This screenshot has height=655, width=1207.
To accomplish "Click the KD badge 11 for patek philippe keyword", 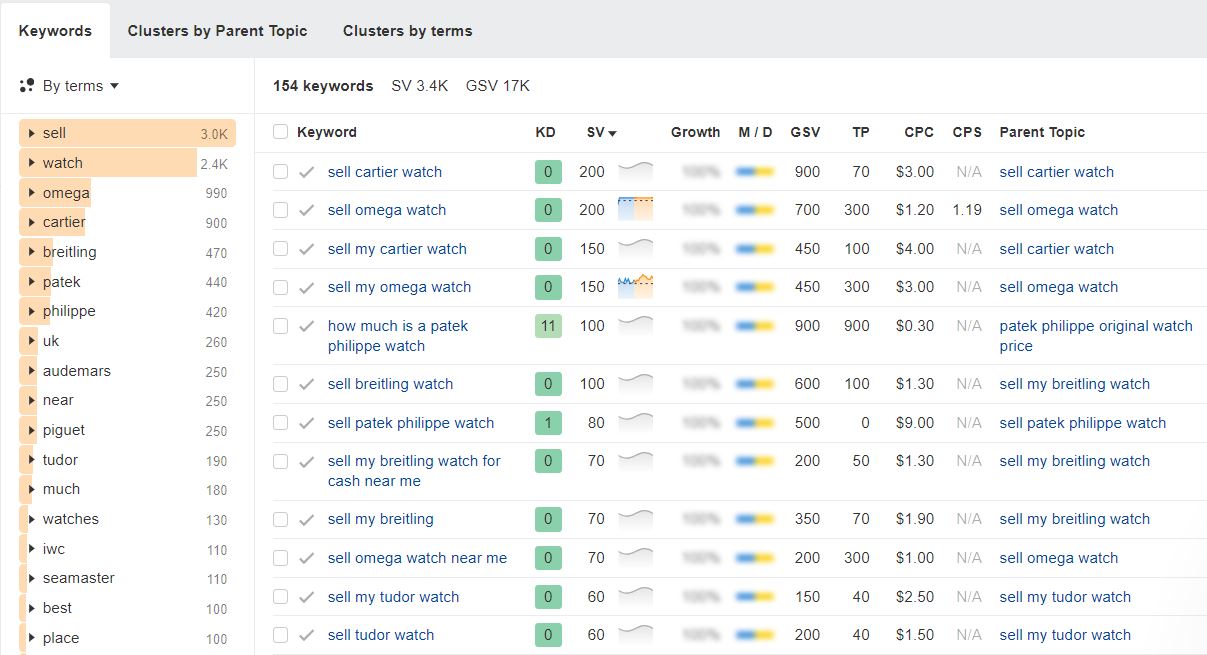I will 547,326.
